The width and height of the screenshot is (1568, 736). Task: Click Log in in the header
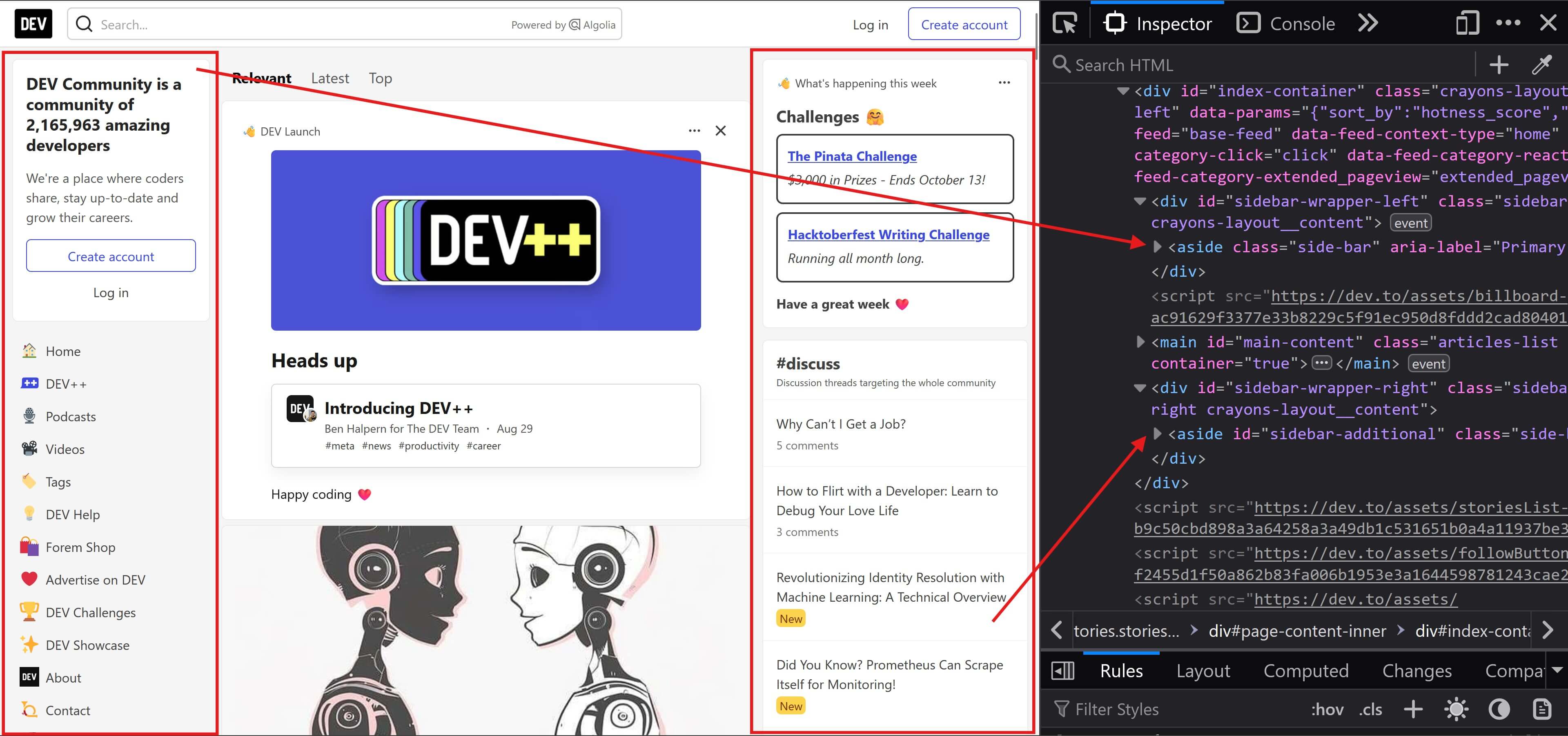tap(871, 24)
